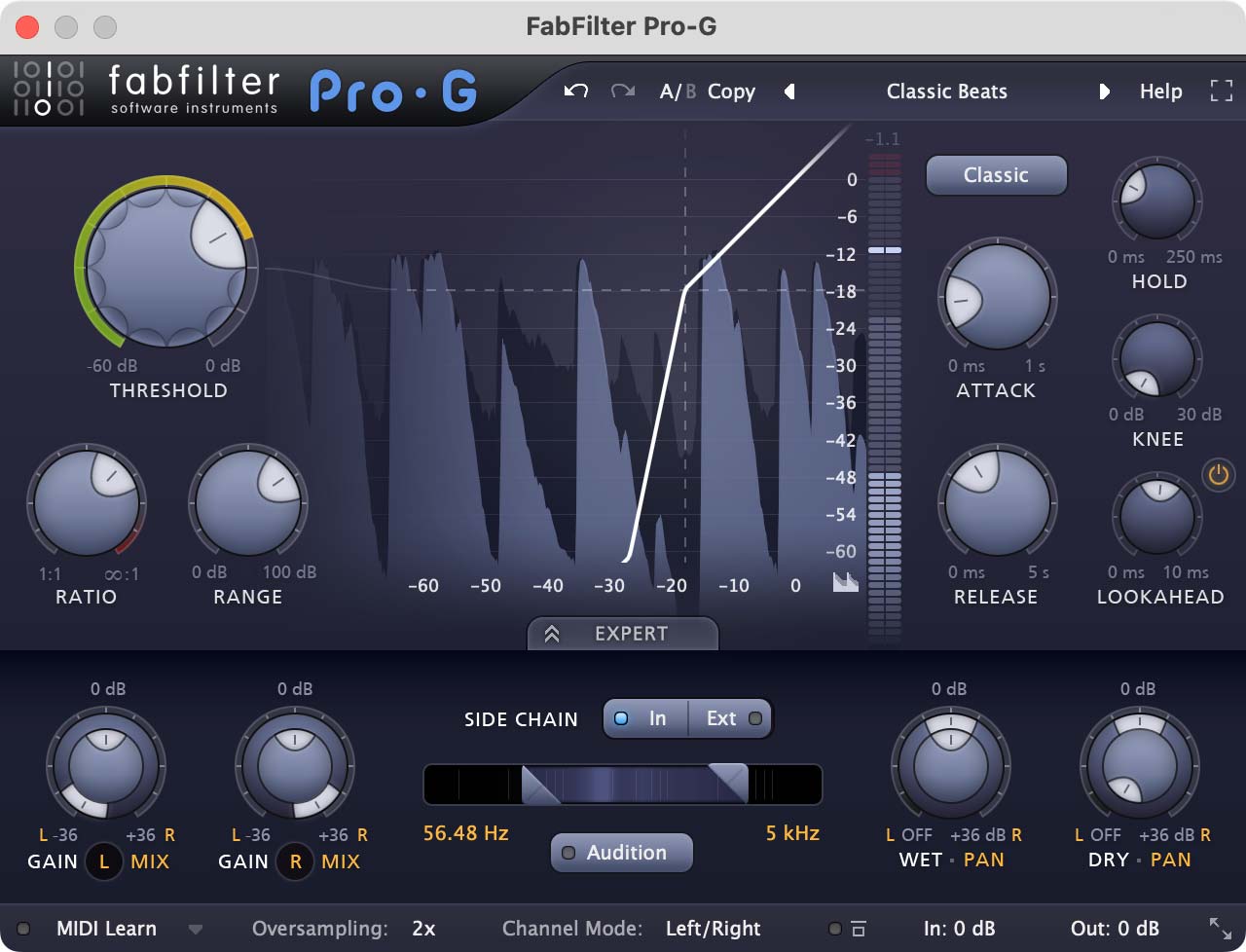This screenshot has height=952, width=1246.
Task: Click the R channel selector button
Action: [295, 861]
